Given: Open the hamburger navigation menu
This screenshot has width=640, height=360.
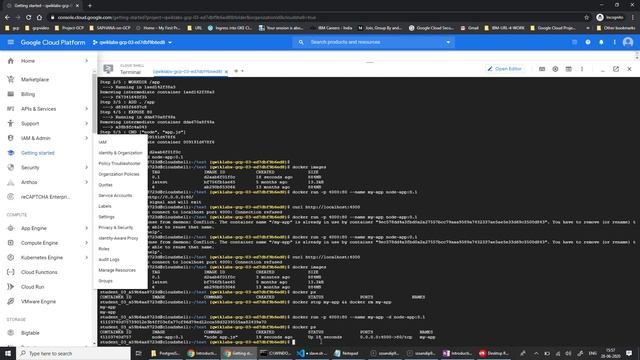Looking at the screenshot, I should click(11, 42).
